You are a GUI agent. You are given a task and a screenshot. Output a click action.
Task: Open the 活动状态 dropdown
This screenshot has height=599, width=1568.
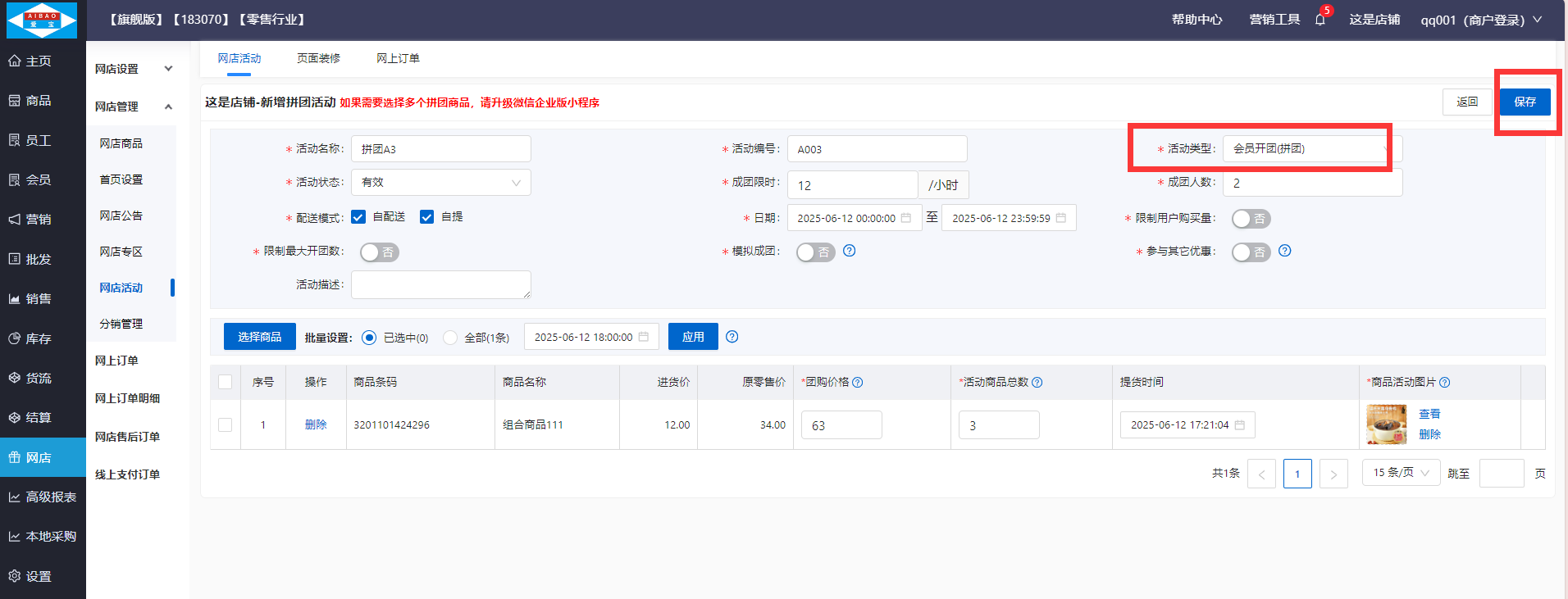[440, 183]
